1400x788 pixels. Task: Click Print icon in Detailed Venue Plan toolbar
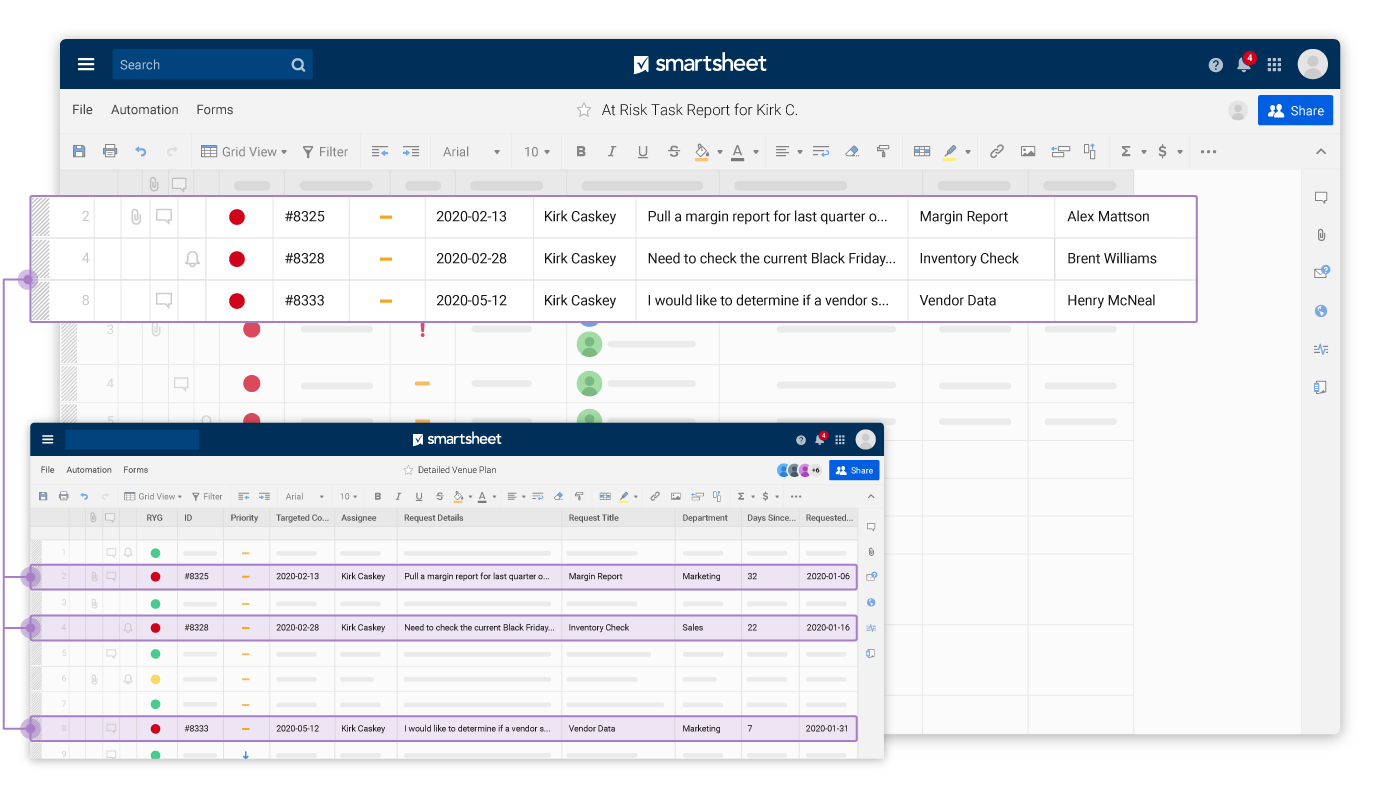(x=64, y=496)
